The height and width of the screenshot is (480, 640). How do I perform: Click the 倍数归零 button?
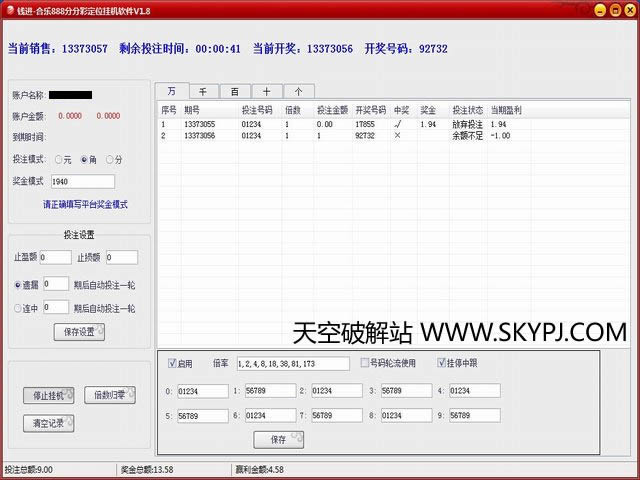point(109,395)
